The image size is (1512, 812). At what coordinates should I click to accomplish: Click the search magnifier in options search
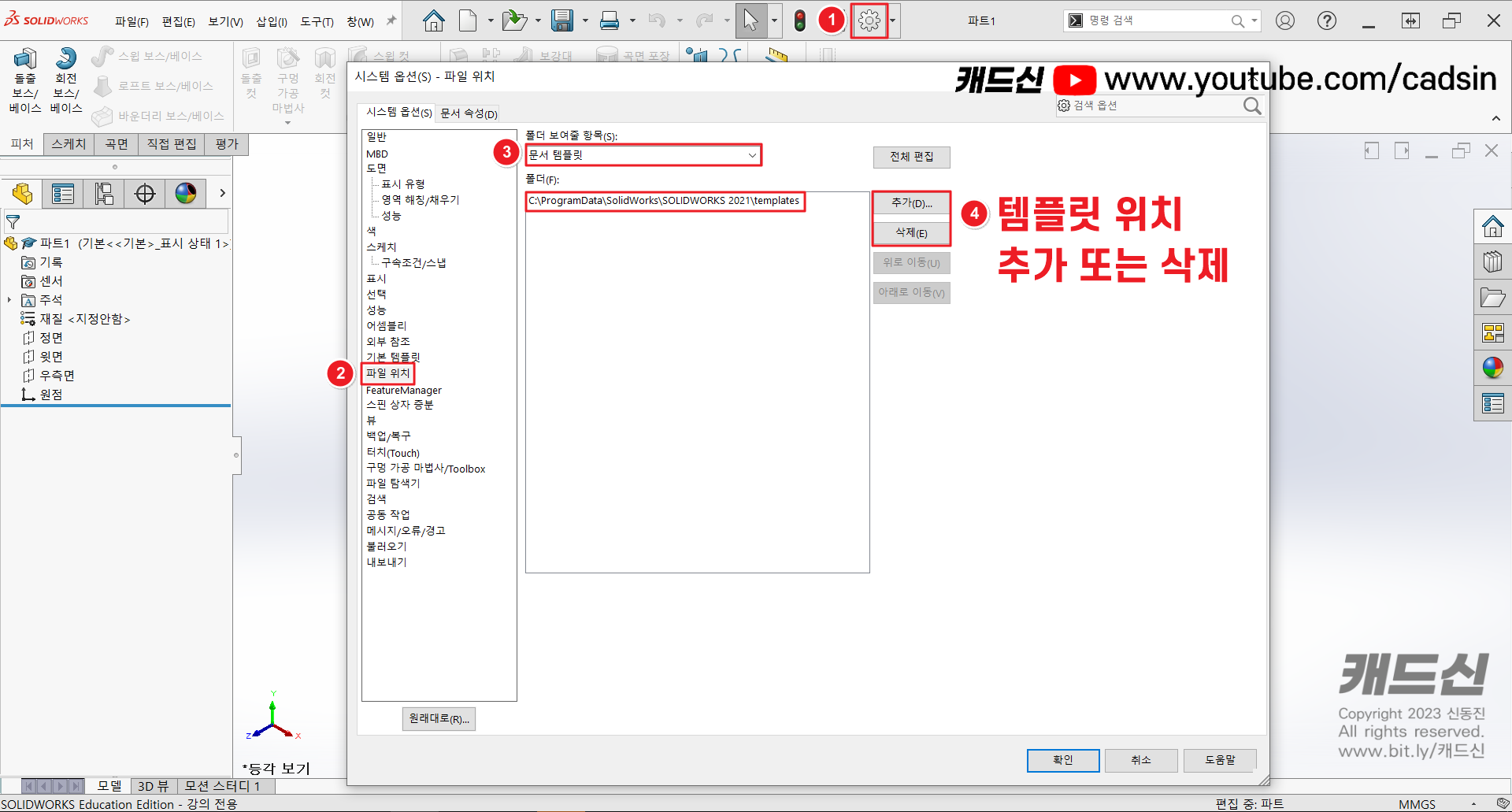click(1252, 106)
